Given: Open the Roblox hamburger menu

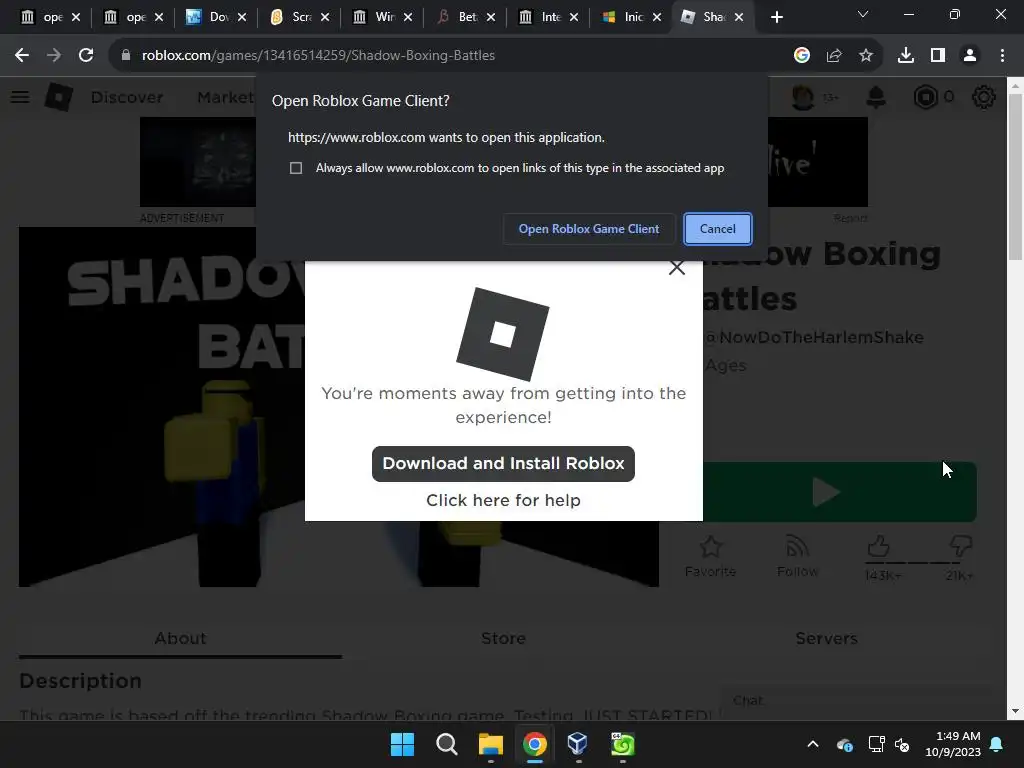Looking at the screenshot, I should [x=20, y=97].
